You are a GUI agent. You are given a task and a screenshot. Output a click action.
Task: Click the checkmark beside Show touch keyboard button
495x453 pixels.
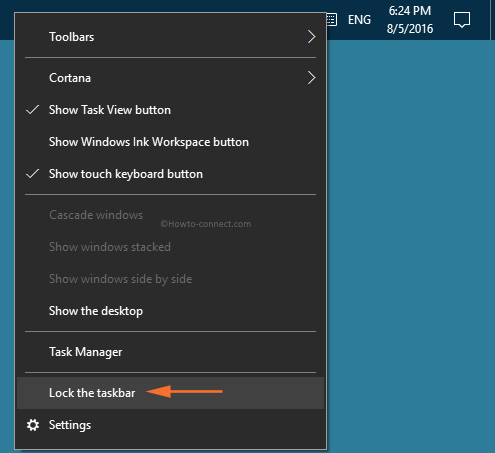point(33,174)
